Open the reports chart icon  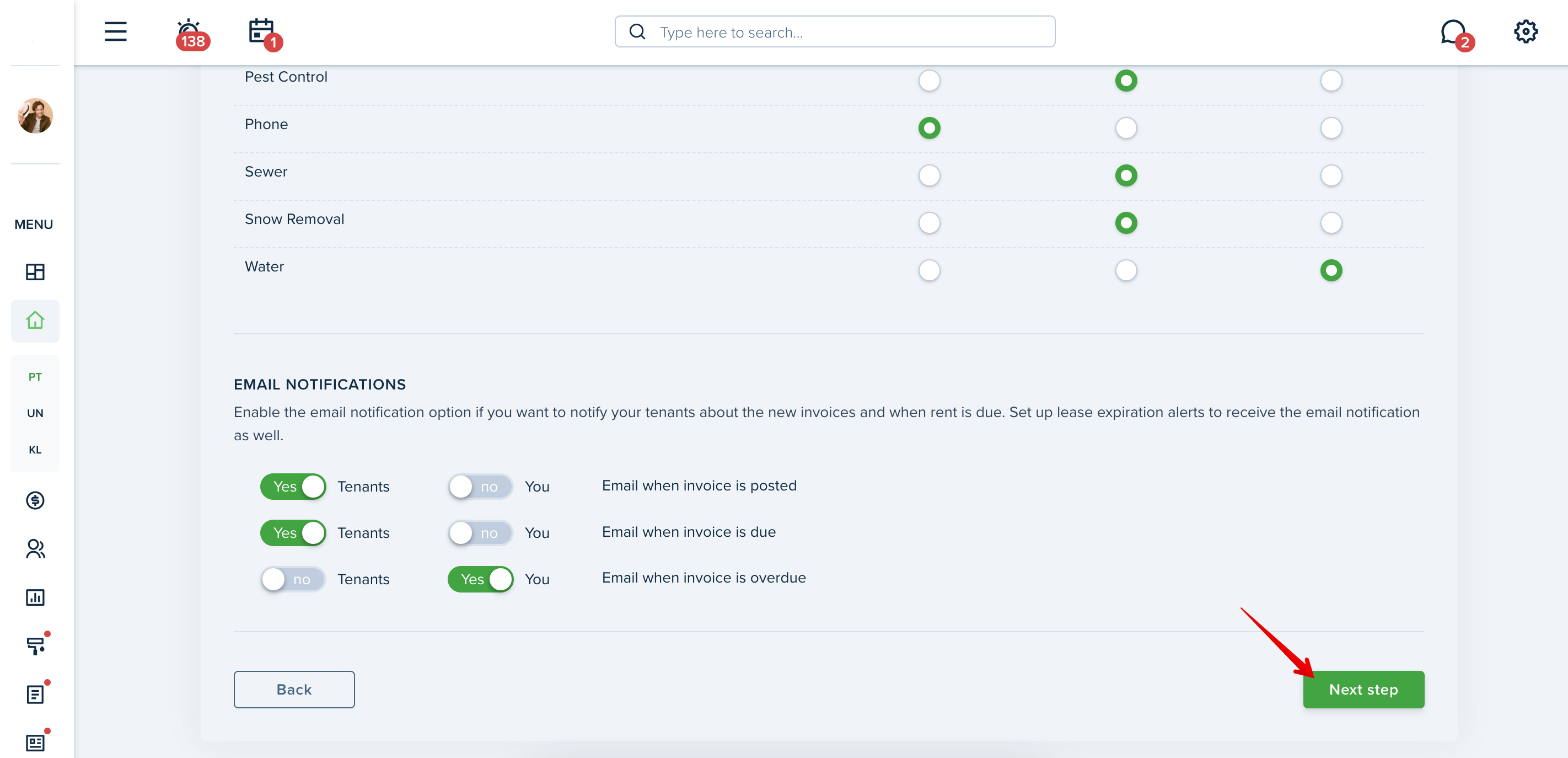pyautogui.click(x=35, y=597)
